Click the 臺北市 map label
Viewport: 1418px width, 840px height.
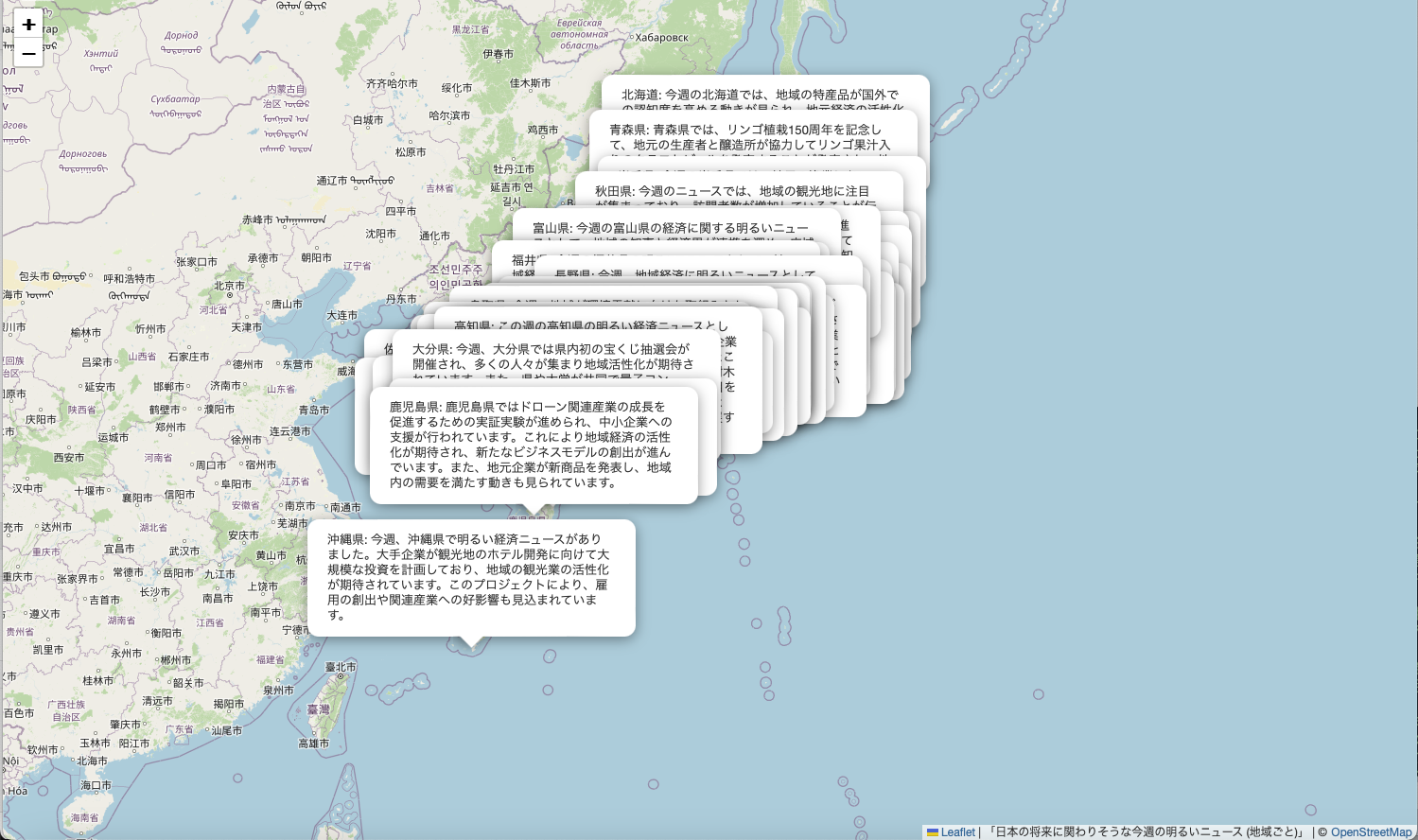[341, 667]
